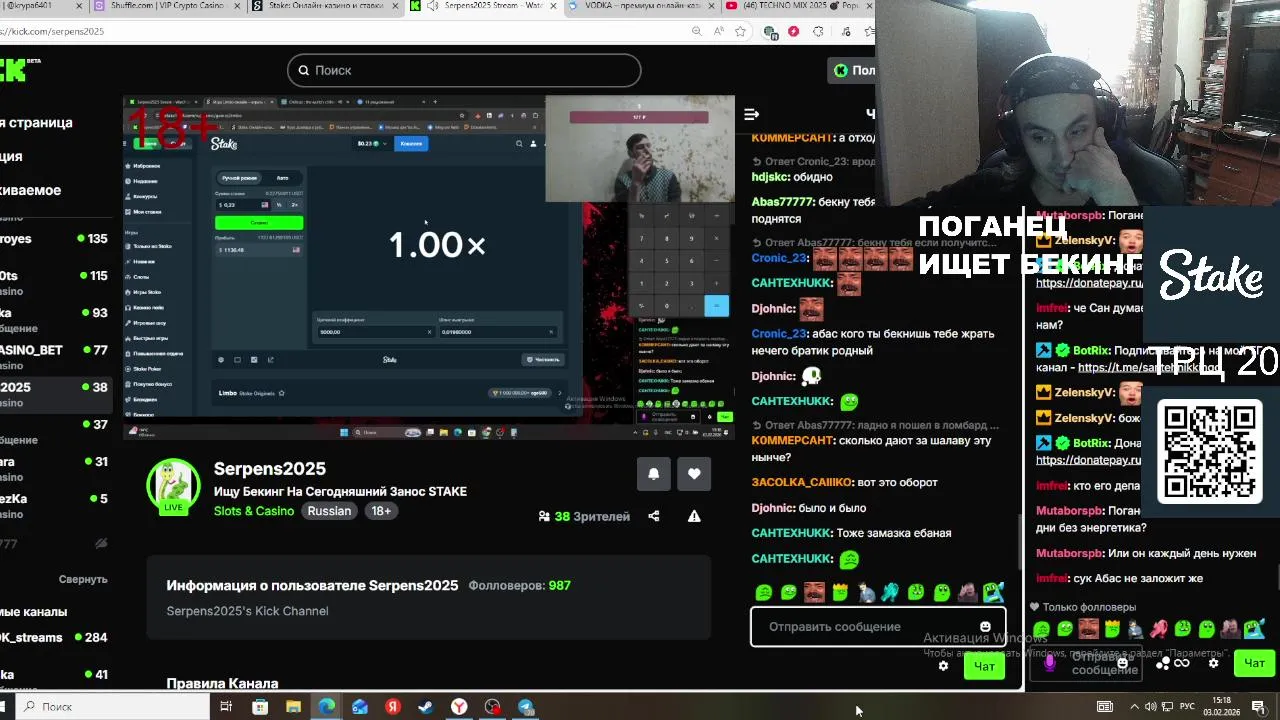
Task: Open Steam from the taskbar
Action: pos(426,707)
